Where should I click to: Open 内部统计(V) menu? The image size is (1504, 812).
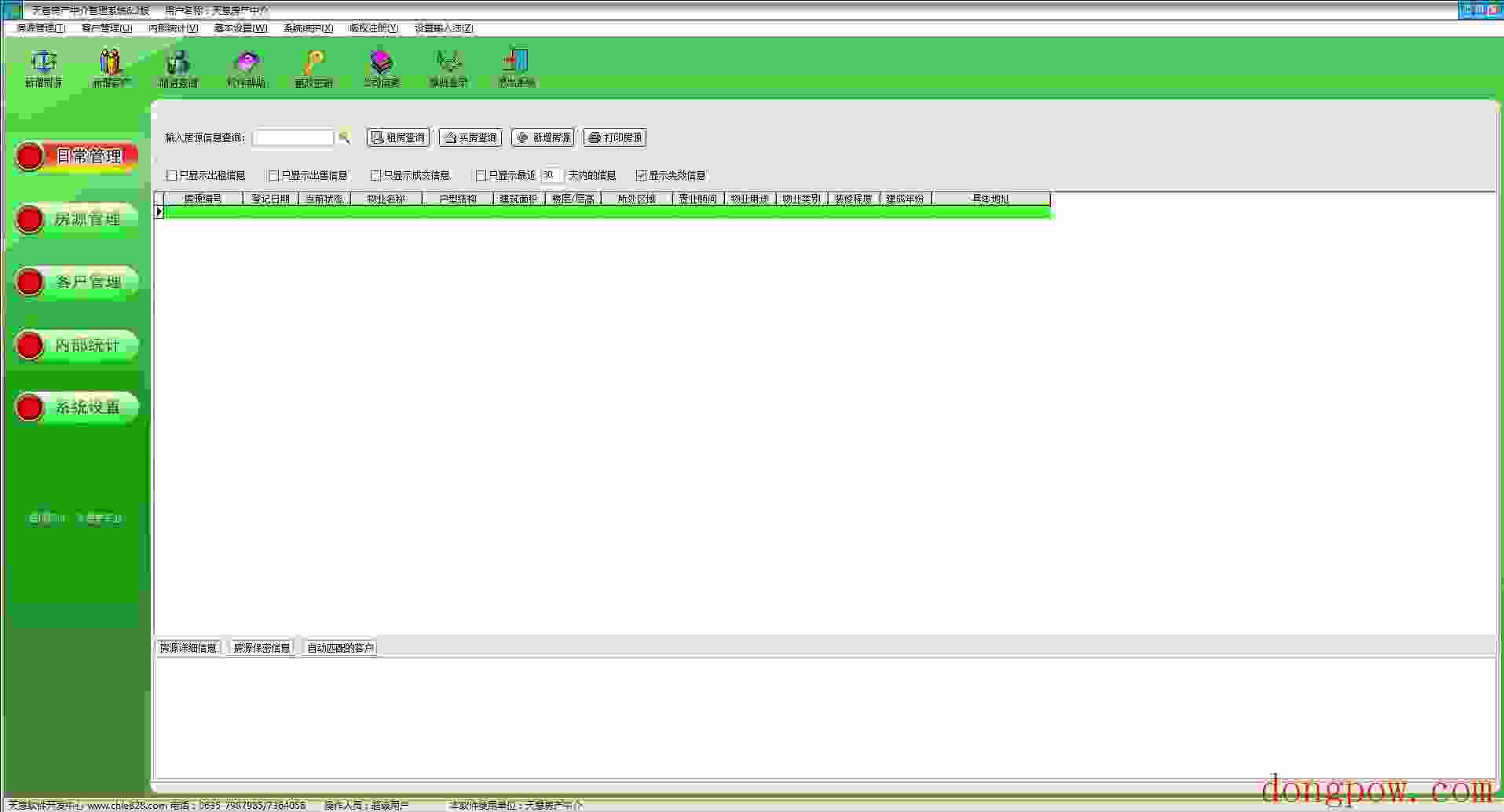tap(174, 28)
